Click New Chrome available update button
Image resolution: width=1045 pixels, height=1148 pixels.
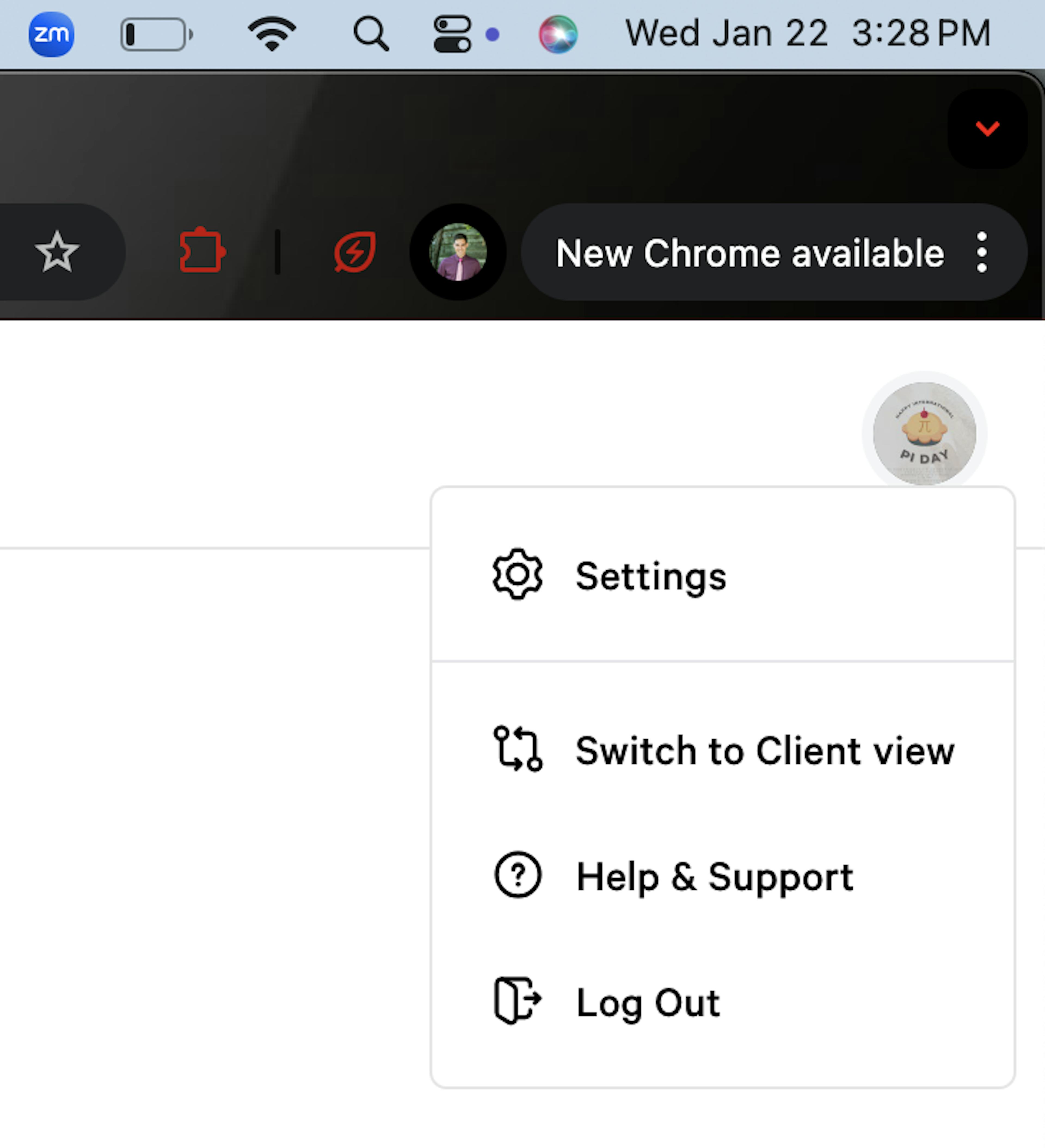(749, 253)
